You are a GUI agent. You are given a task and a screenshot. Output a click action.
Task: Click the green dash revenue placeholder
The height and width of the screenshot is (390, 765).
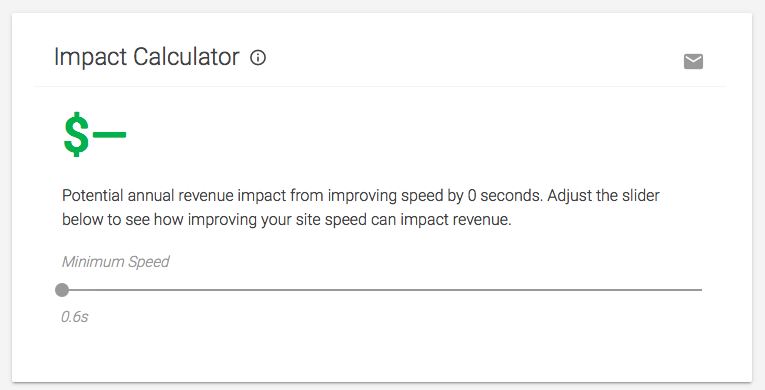pyautogui.click(x=109, y=134)
